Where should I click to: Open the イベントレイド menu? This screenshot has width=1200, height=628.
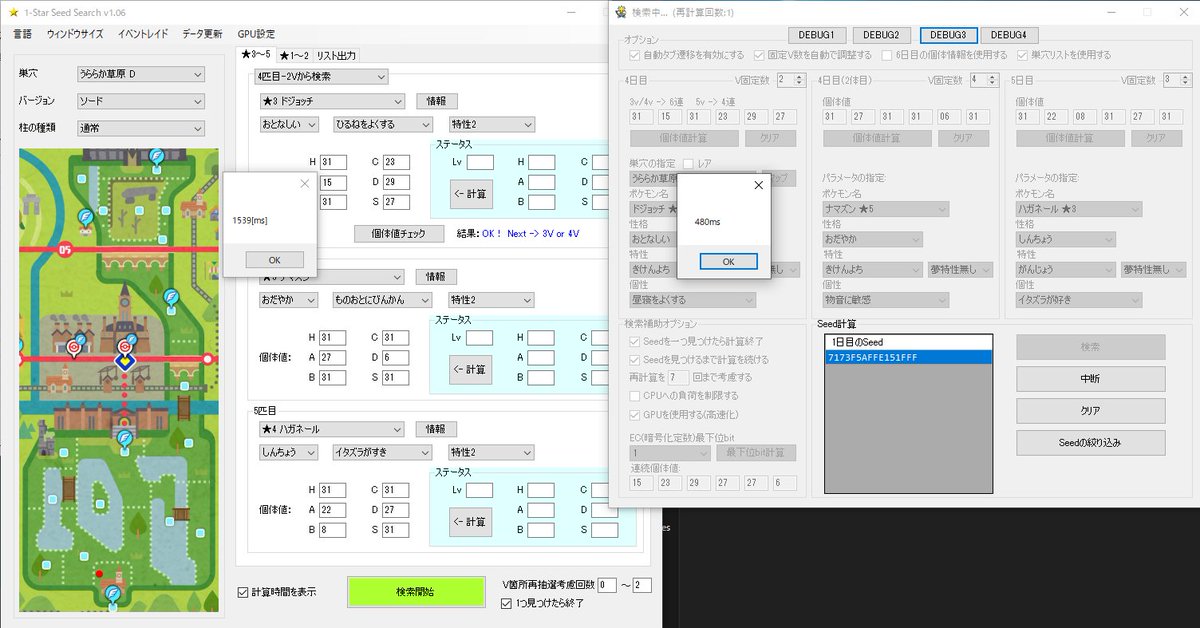143,33
